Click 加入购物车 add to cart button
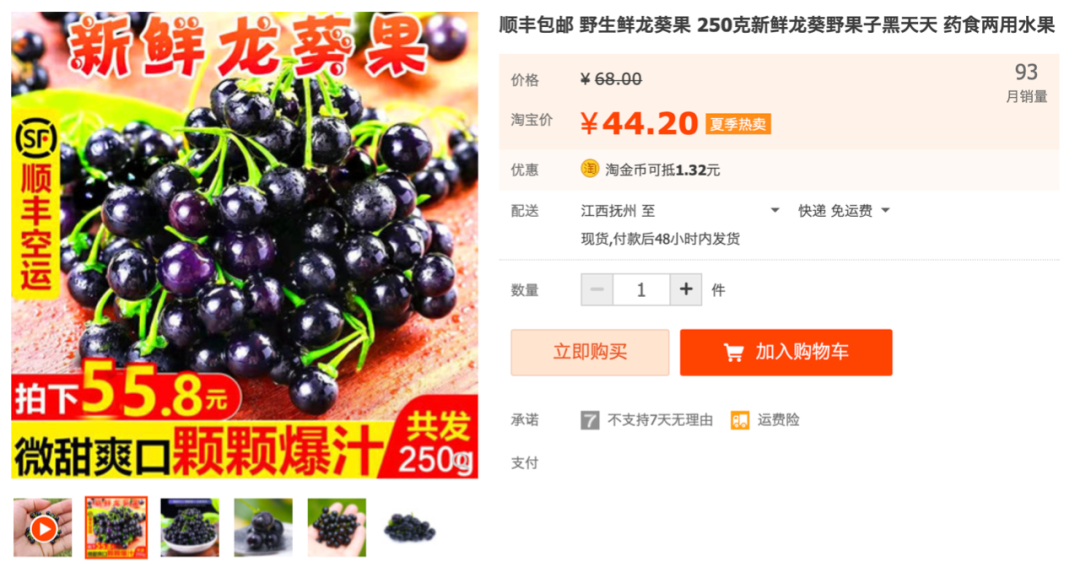This screenshot has height=567, width=1080. pos(786,353)
